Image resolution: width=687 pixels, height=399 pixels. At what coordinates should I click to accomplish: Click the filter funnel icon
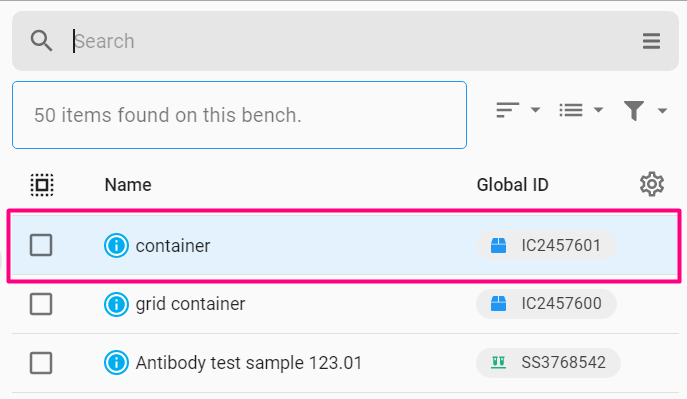point(634,110)
